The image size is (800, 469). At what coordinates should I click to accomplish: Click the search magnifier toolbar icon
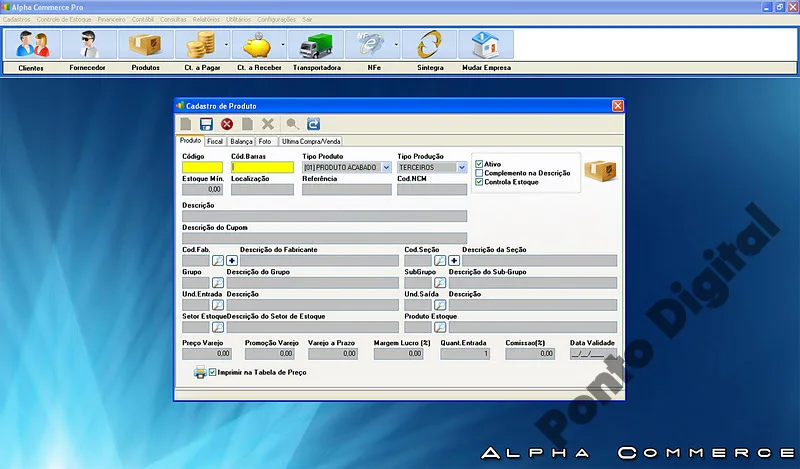point(292,124)
